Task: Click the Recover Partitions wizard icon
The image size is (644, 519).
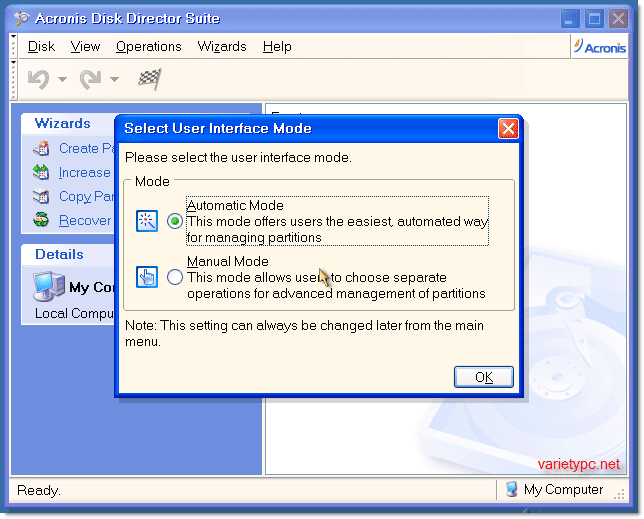Action: [41, 220]
